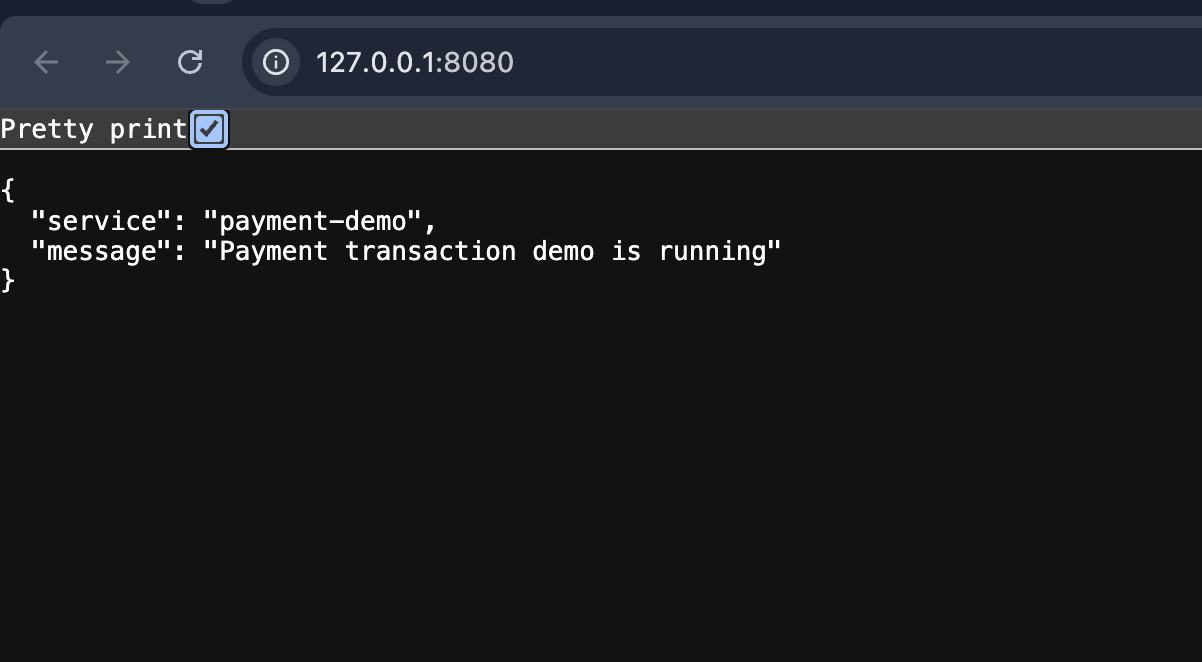Go back using the browser back arrow
The width and height of the screenshot is (1202, 662).
[46, 62]
